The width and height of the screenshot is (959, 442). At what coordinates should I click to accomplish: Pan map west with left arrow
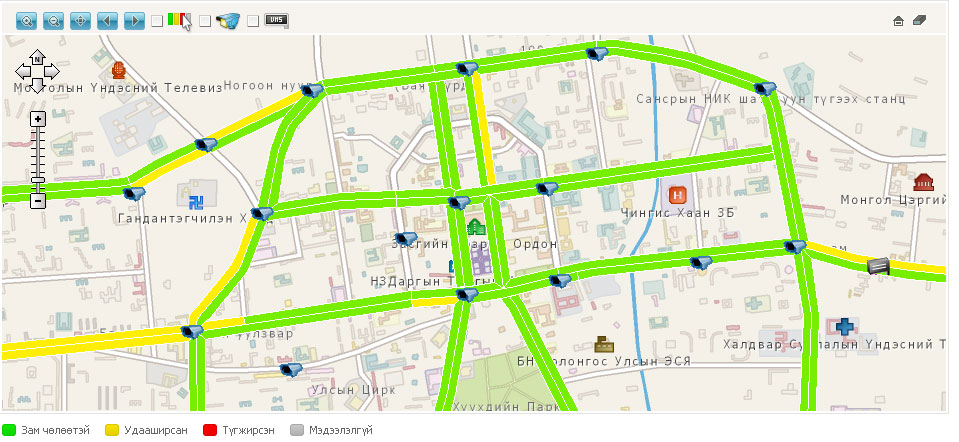(x=23, y=72)
